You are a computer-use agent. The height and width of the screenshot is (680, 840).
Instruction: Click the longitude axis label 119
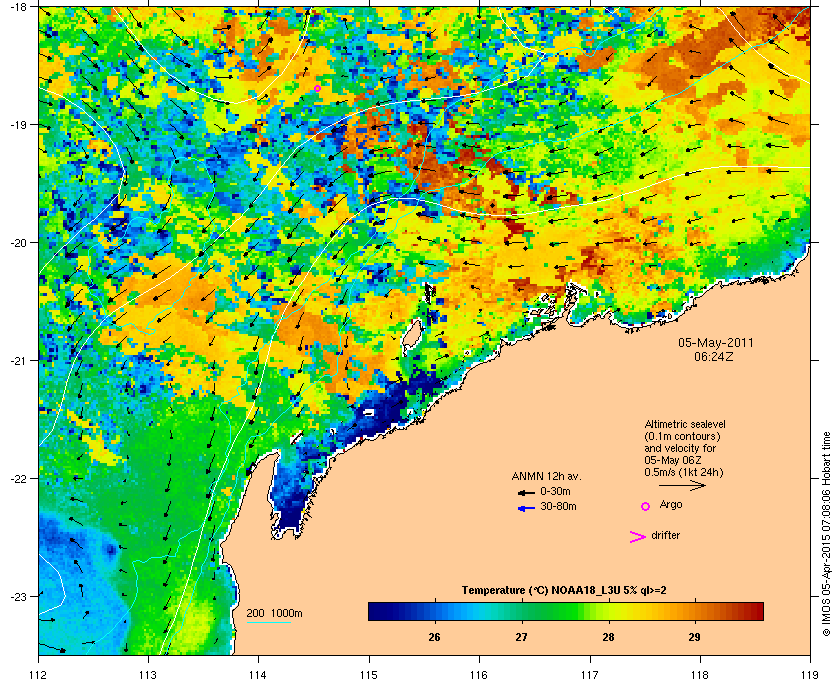click(x=810, y=674)
